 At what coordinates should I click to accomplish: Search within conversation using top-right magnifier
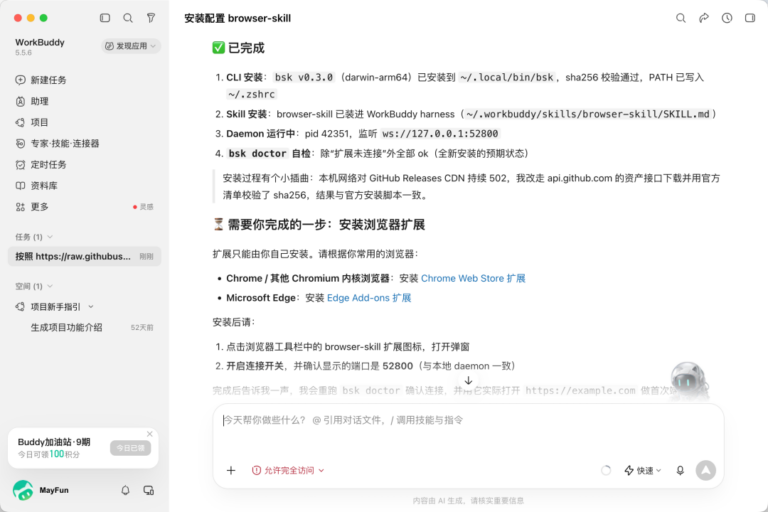(x=681, y=18)
